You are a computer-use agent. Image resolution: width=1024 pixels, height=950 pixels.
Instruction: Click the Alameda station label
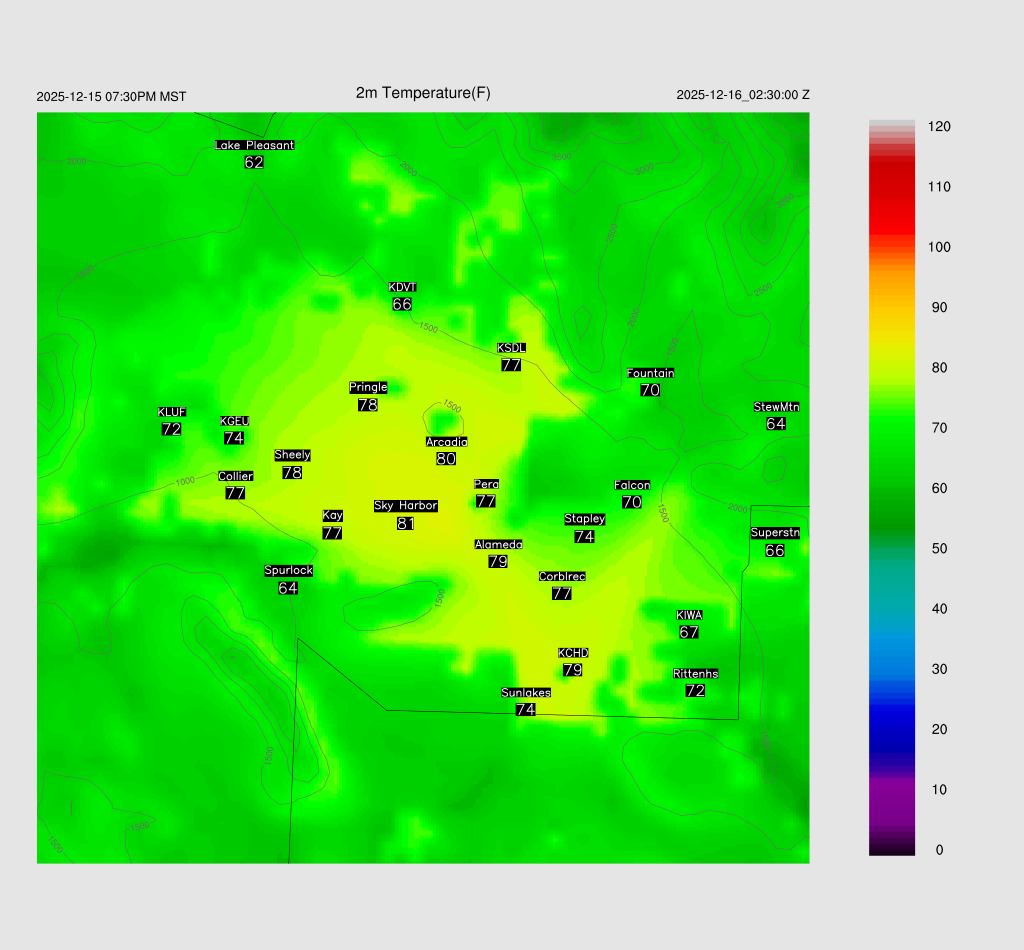point(498,545)
